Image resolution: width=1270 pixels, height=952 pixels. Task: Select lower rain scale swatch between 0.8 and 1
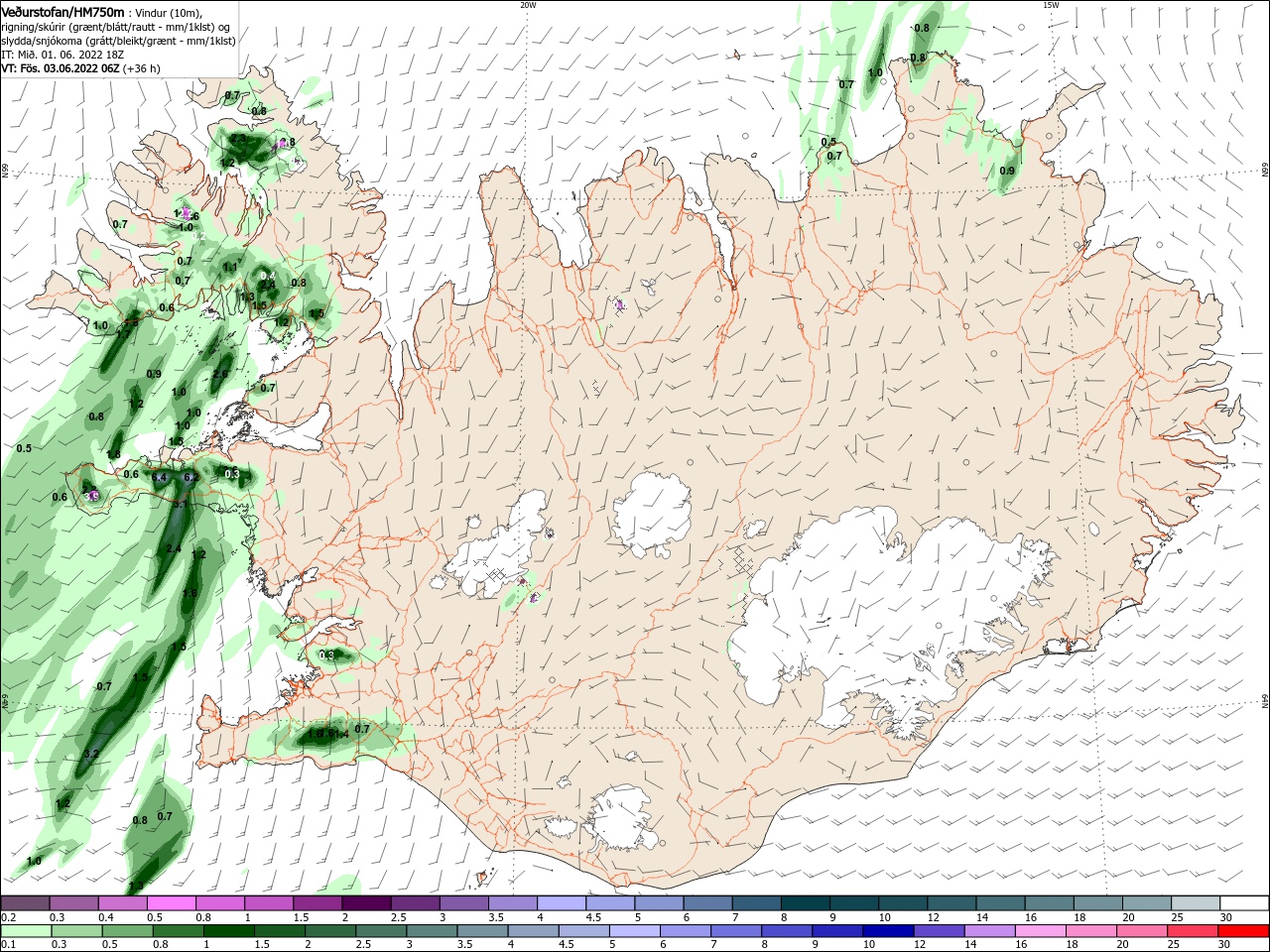tap(178, 931)
